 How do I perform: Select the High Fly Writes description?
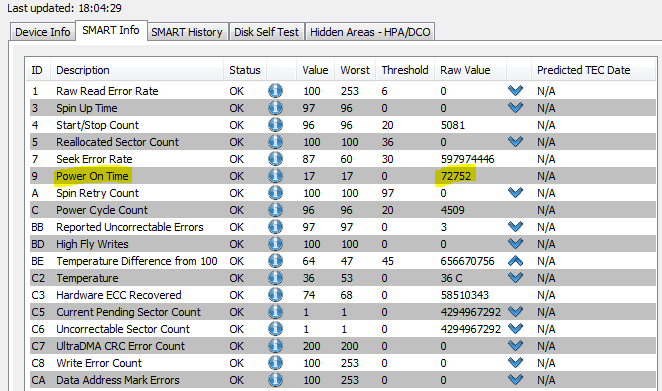92,244
